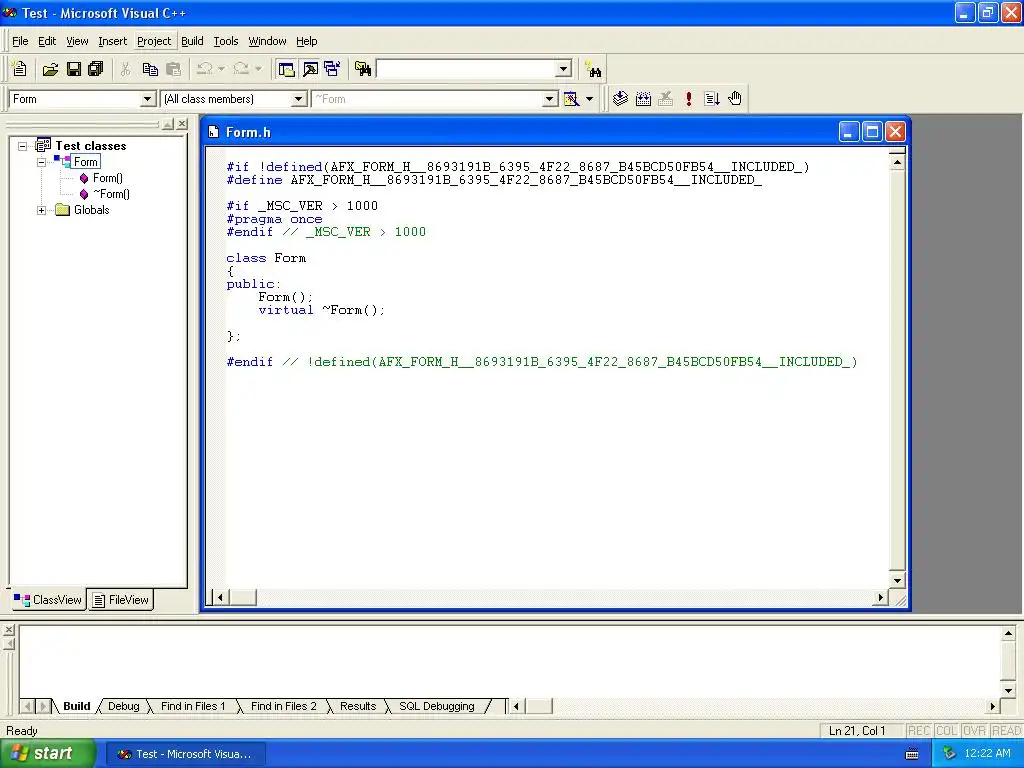Click the Test - Microsoft Visual taskbar button
The width and height of the screenshot is (1024, 768).
coord(185,754)
